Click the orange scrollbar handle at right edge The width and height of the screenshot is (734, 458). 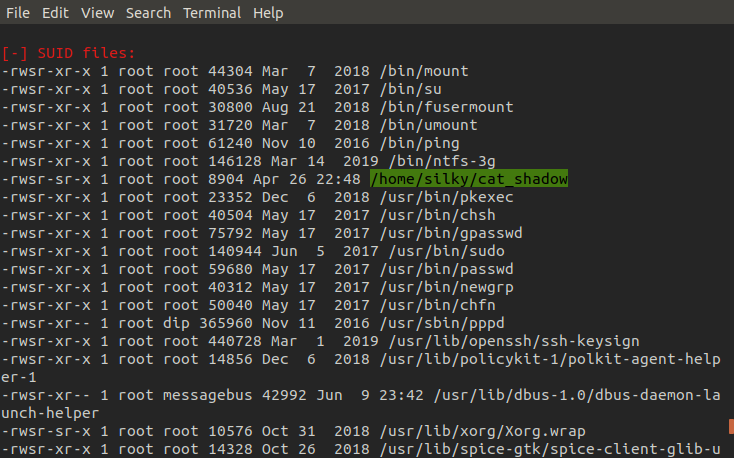[731, 427]
